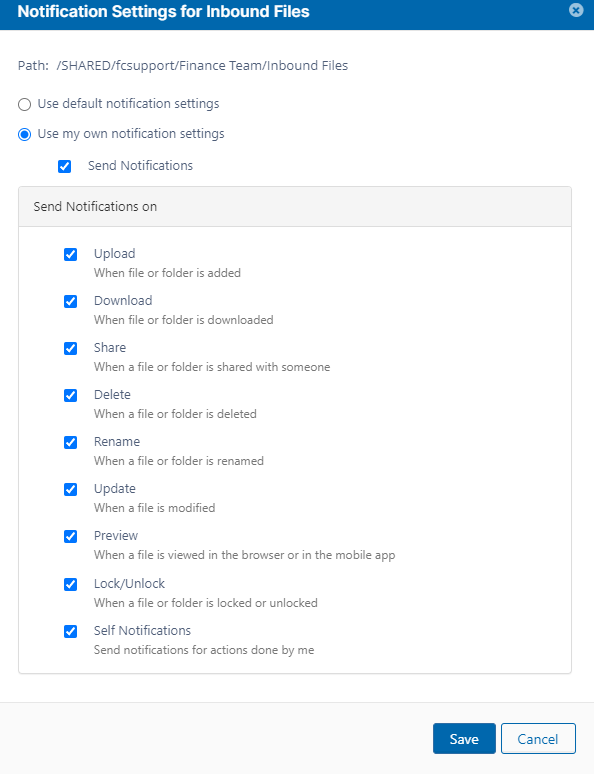Toggle the Lock/Unlock notification checkbox
Screen dimensions: 594x774
click(71, 584)
